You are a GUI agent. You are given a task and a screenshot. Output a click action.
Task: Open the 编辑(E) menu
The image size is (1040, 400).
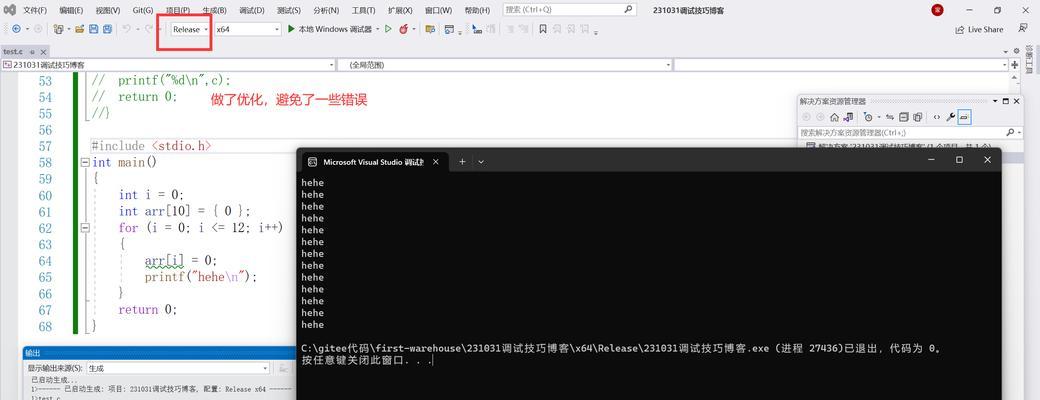pyautogui.click(x=71, y=11)
